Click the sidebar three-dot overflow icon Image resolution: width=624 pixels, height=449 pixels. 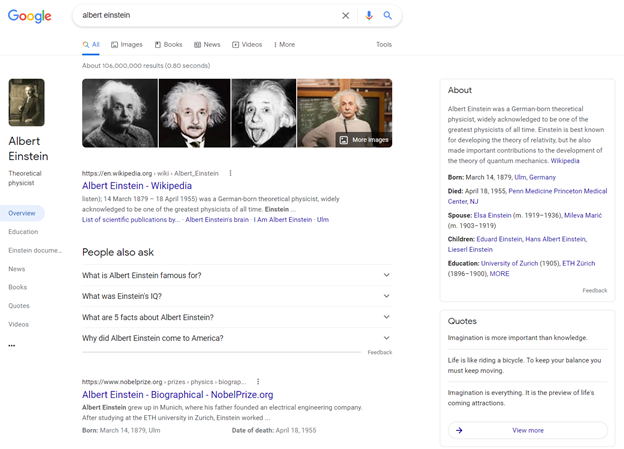click(x=12, y=346)
